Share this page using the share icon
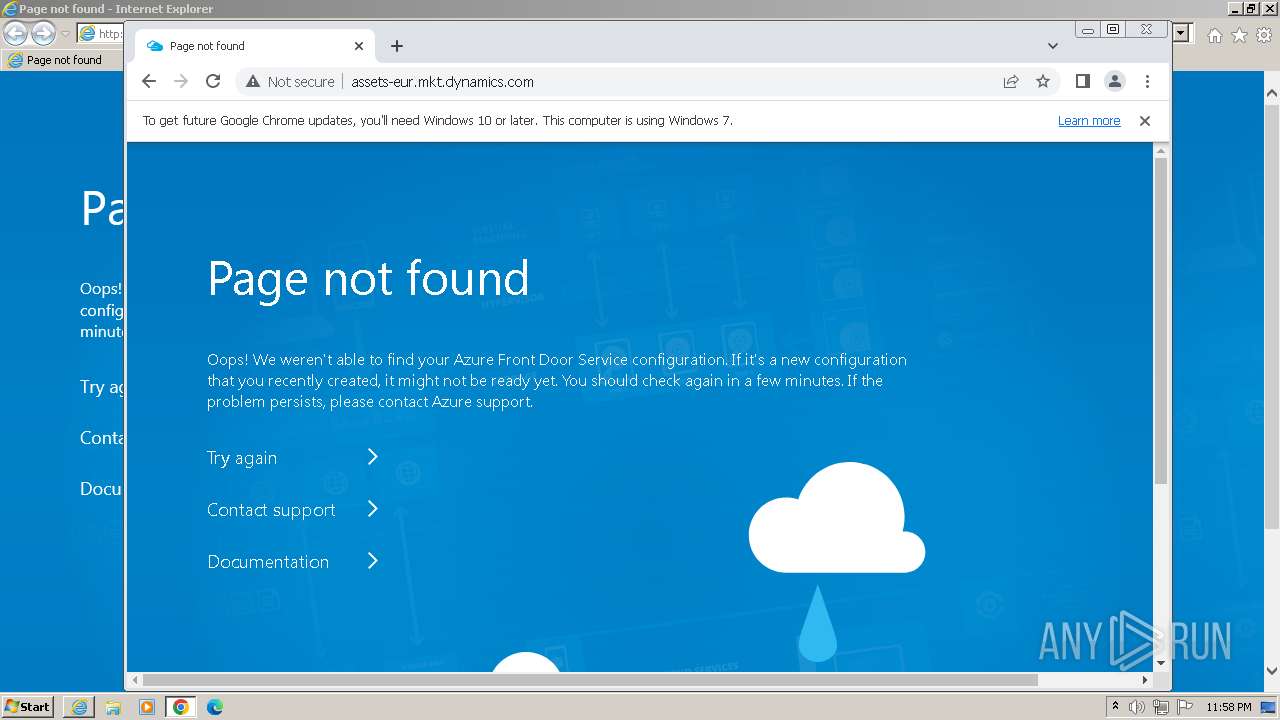This screenshot has width=1280, height=720. click(1011, 82)
